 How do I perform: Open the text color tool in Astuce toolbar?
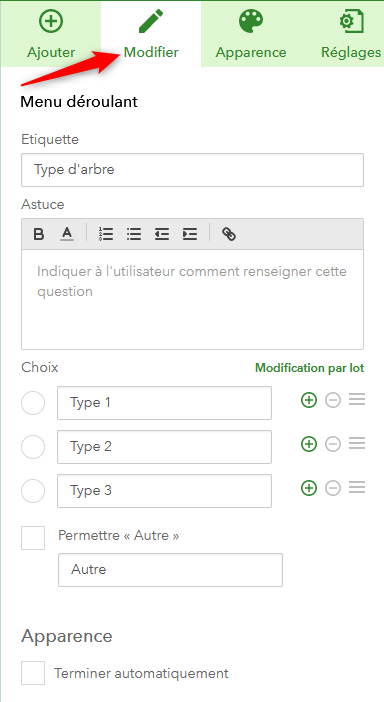point(67,234)
